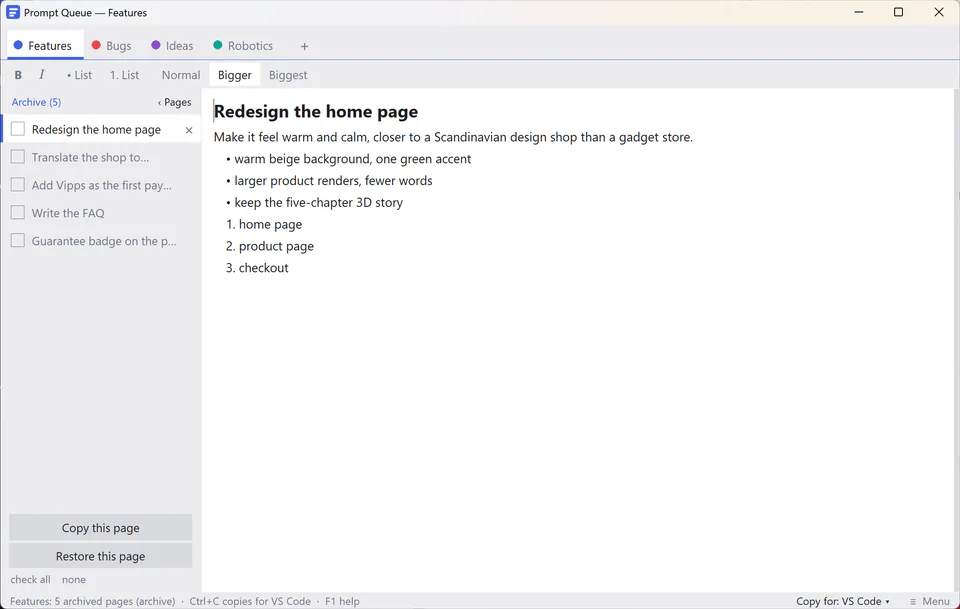
Task: Click the Copy this page button
Action: tap(100, 528)
